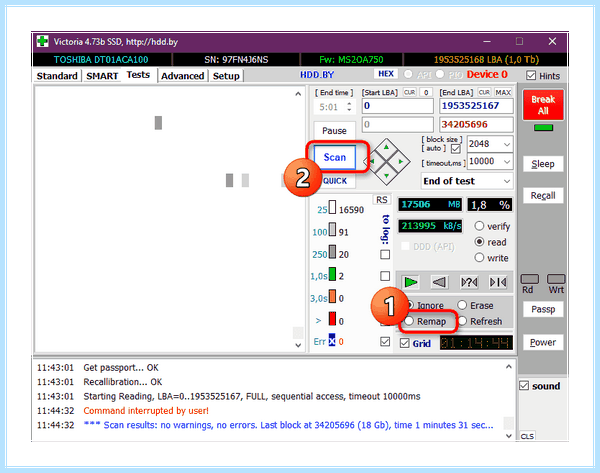The width and height of the screenshot is (600, 473).
Task: Click the right arrow in navigator diamond
Action: pyautogui.click(x=401, y=161)
